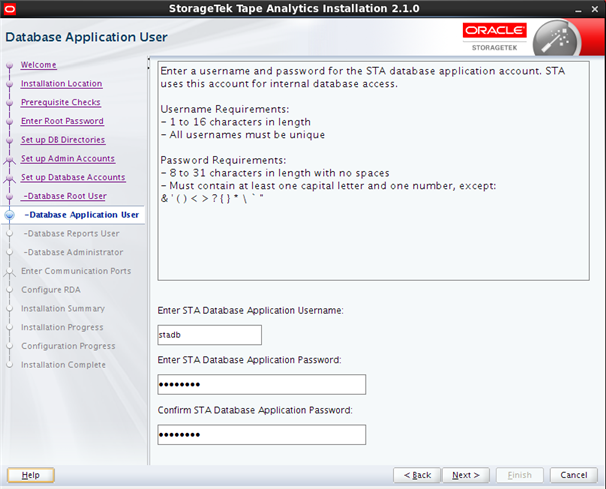Return to Prerequisite Checks step
606x489 pixels.
coord(61,102)
